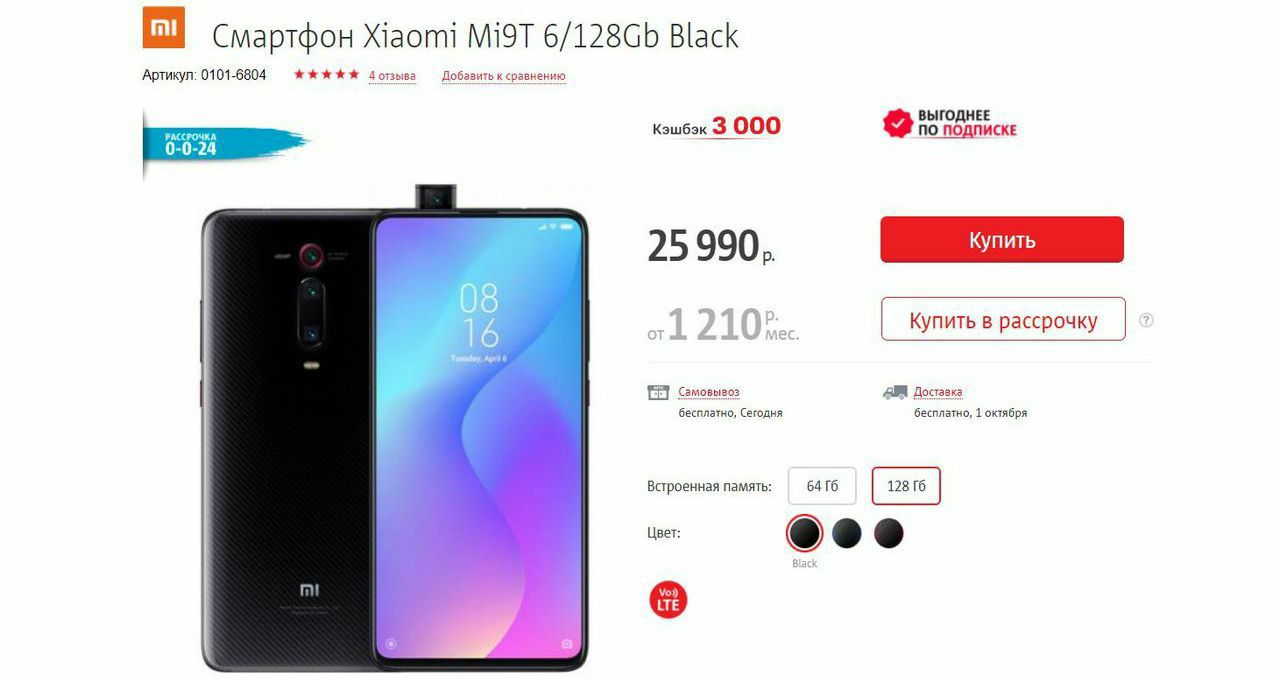
Task: Click the store pickup icon
Action: [659, 392]
